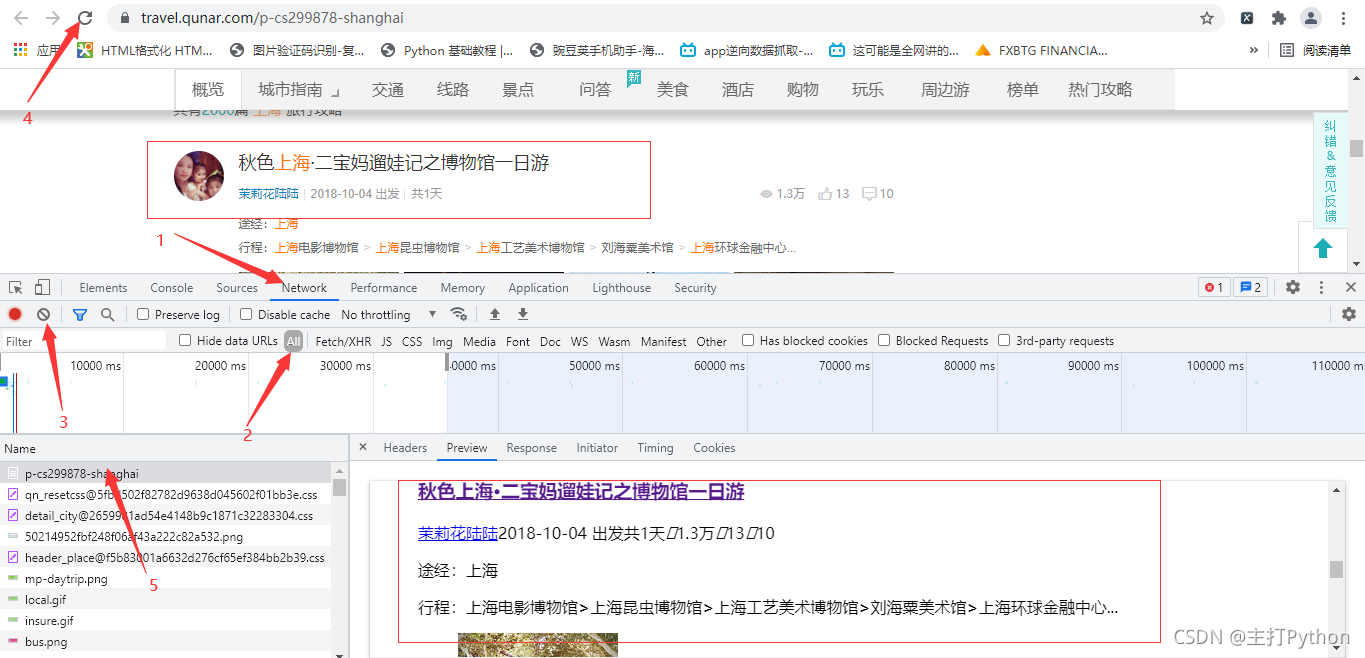The width and height of the screenshot is (1365, 658).
Task: Click the browser reload page icon
Action: pyautogui.click(x=85, y=18)
